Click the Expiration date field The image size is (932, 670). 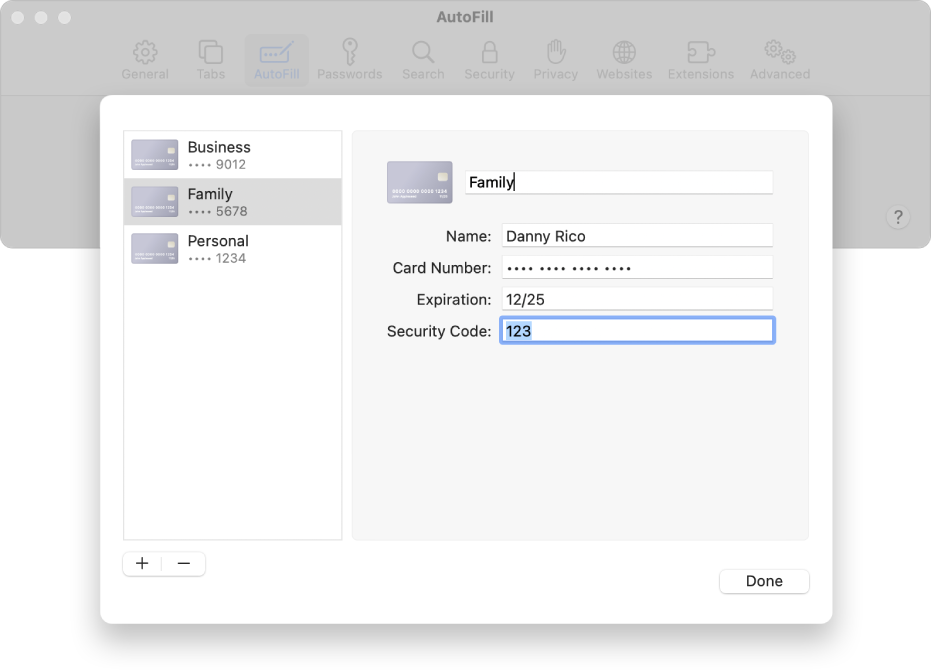point(637,299)
